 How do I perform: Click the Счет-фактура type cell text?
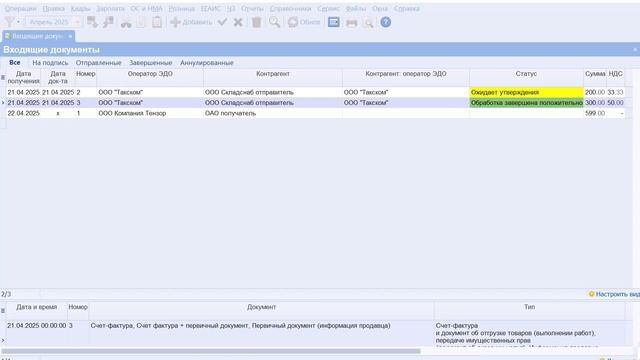pyautogui.click(x=457, y=326)
